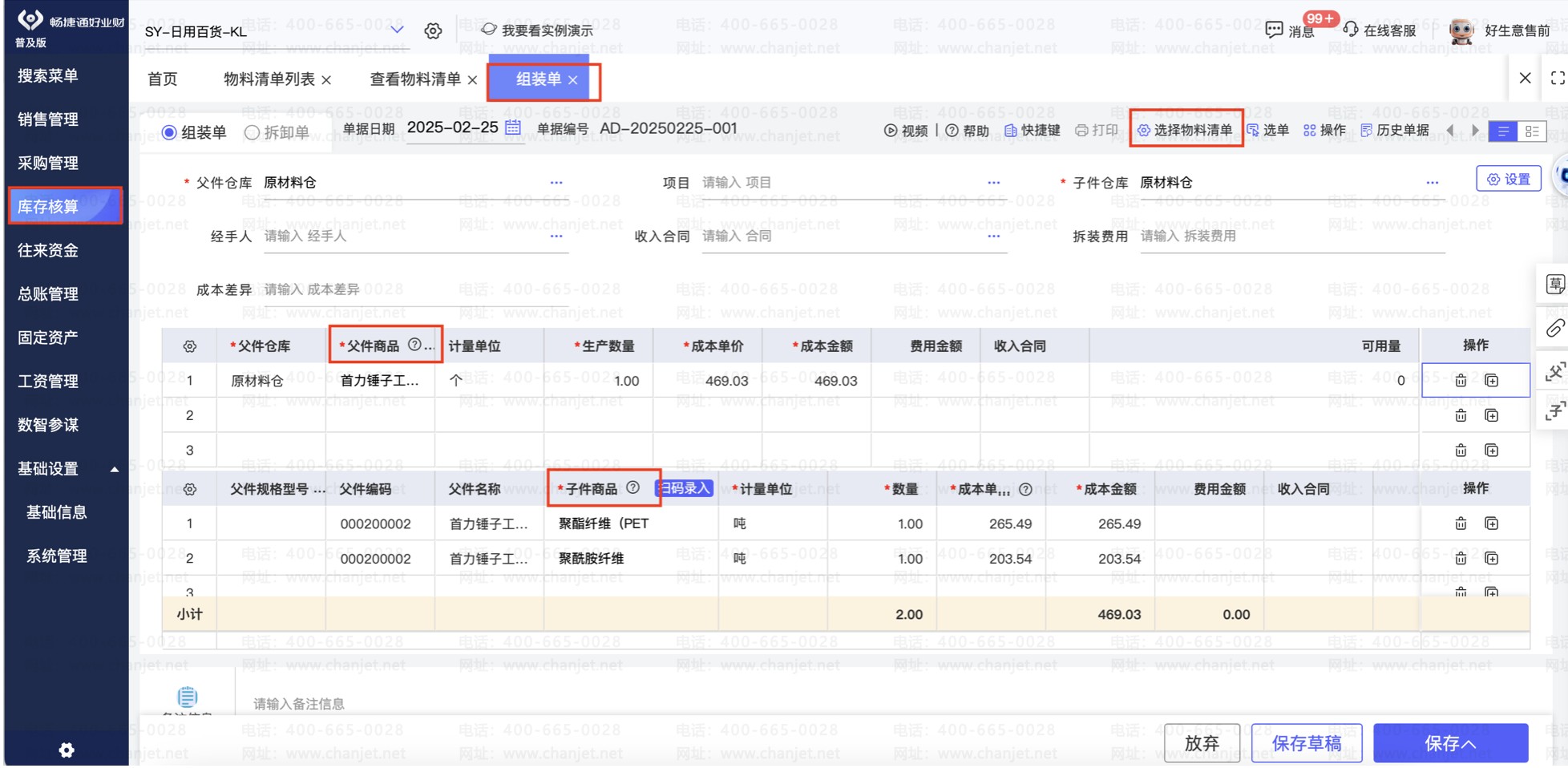The image size is (1568, 768).
Task: Go to next document arrow
Action: point(1476,130)
